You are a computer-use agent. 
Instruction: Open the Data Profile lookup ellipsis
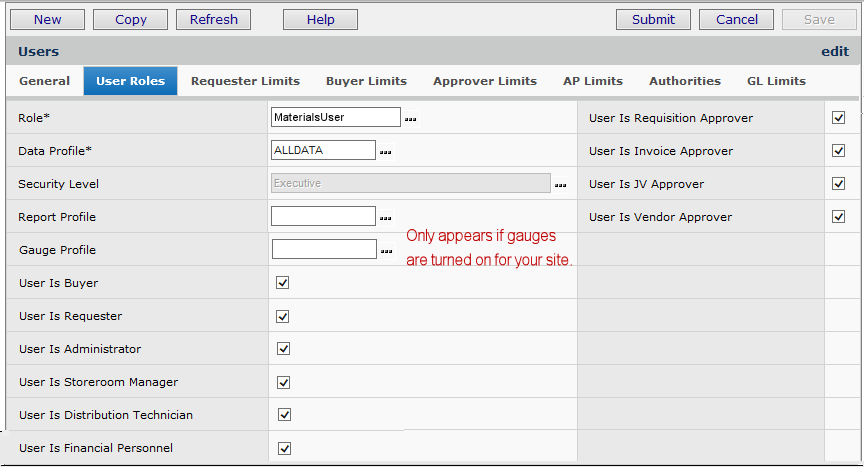385,152
